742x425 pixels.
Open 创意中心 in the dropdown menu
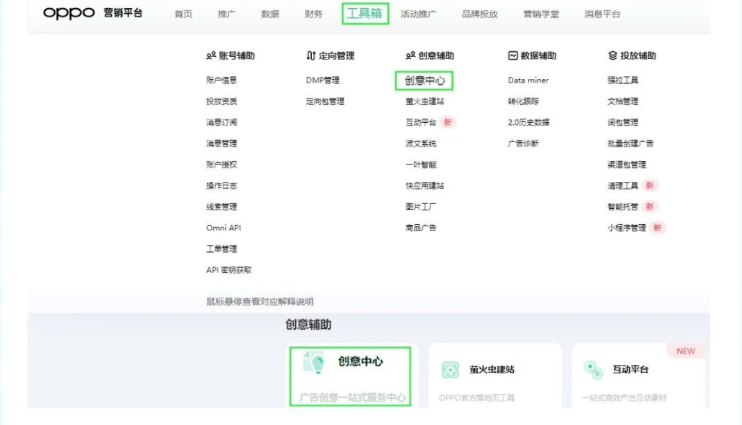(x=424, y=80)
